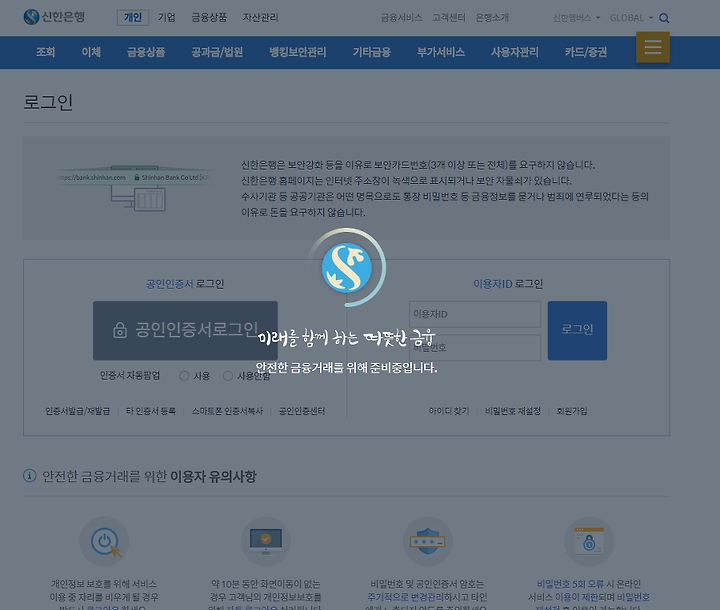720x610 pixels.
Task: Click the padlock browser window icon
Action: click(x=589, y=541)
